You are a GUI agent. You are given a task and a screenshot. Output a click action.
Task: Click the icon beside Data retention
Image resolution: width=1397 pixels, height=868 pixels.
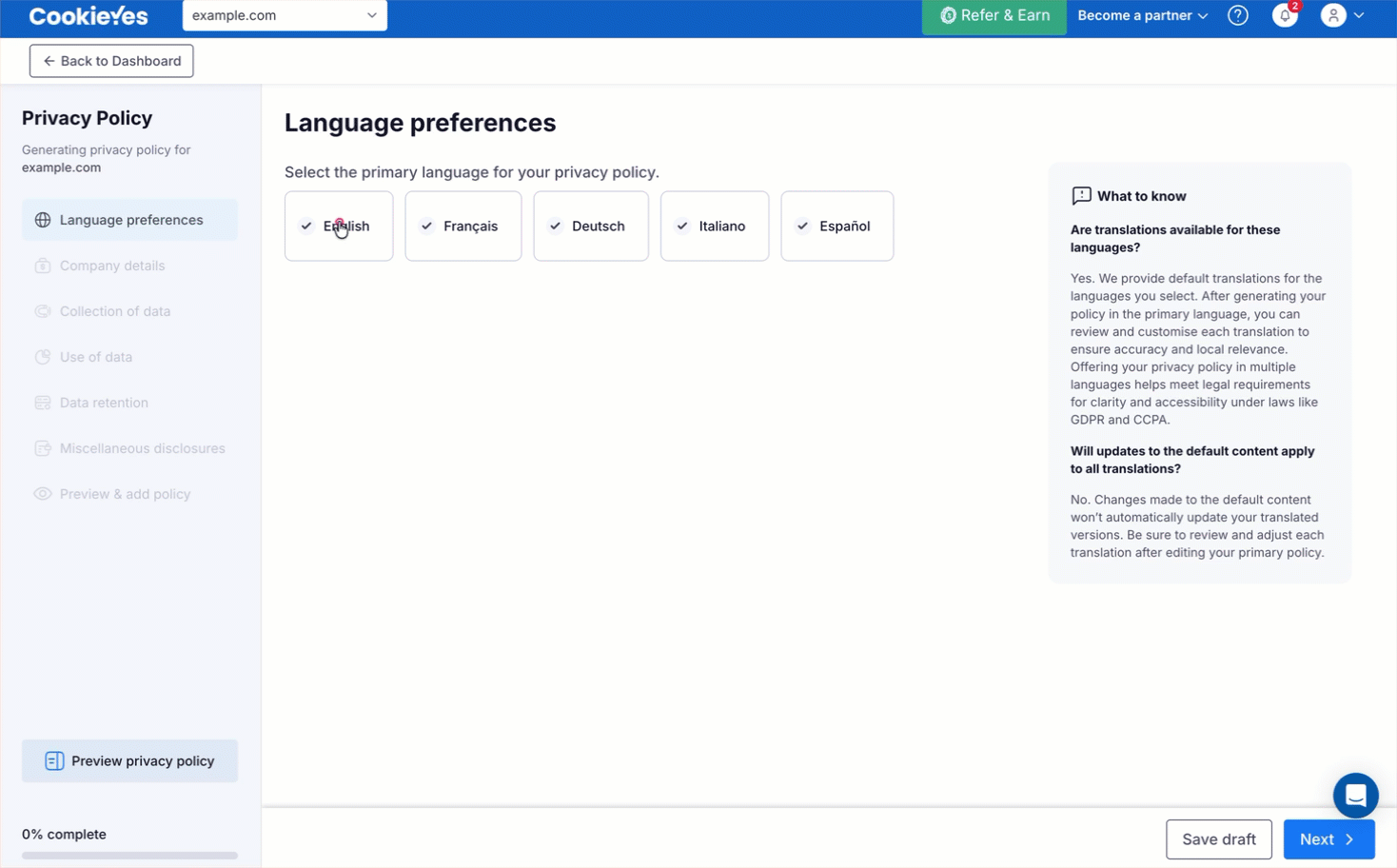click(43, 403)
